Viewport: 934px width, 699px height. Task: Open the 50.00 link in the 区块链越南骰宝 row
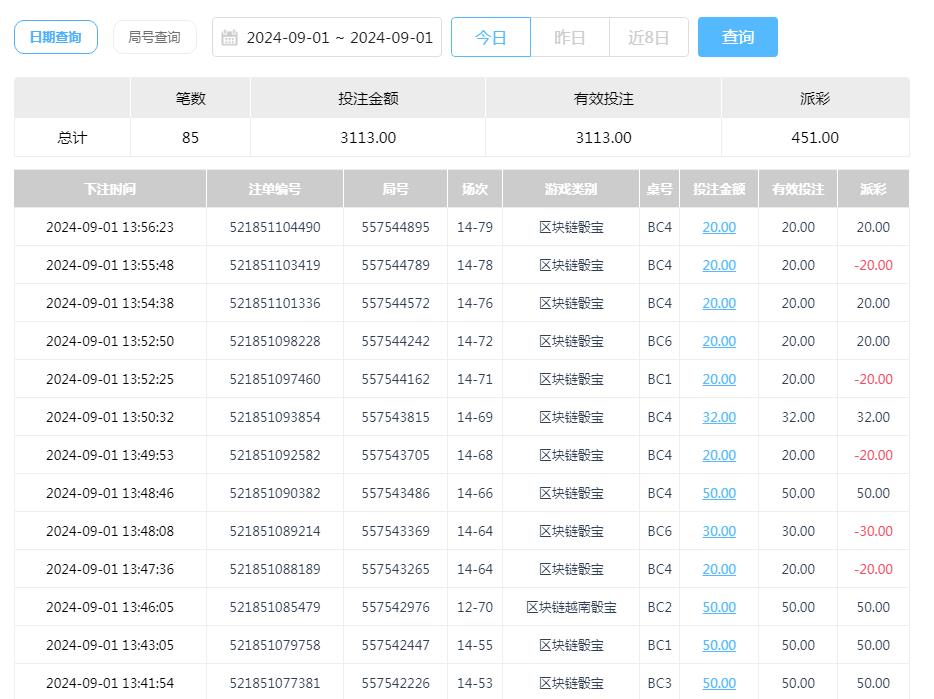point(719,607)
